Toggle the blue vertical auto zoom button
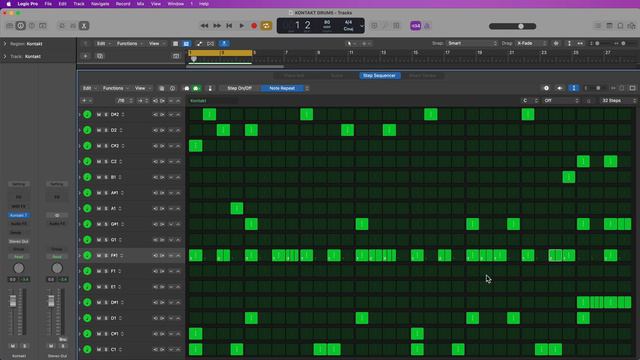640x360 pixels. 574,88
